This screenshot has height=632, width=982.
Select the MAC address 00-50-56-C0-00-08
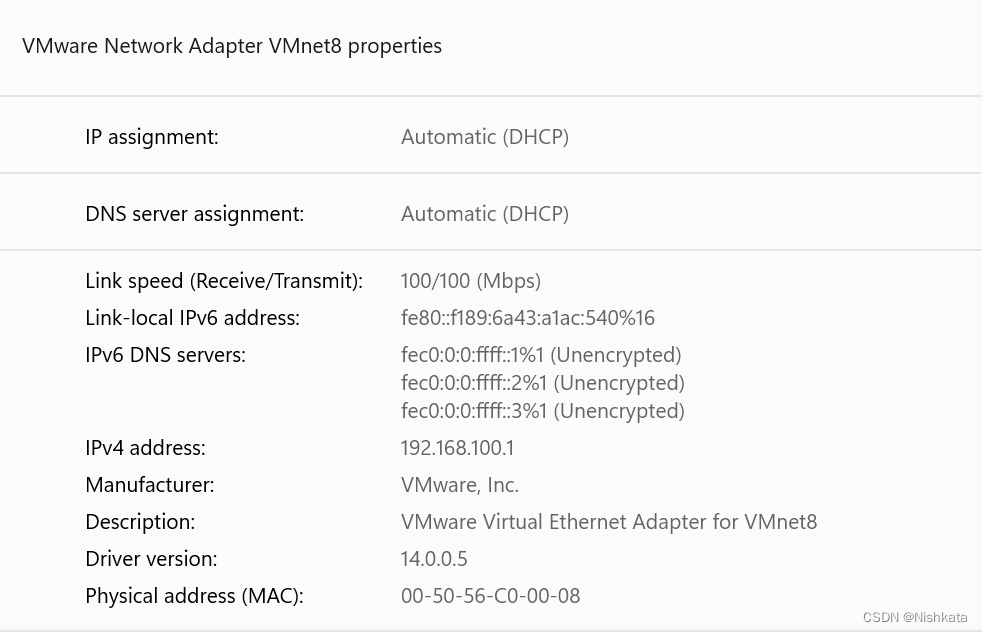490,595
